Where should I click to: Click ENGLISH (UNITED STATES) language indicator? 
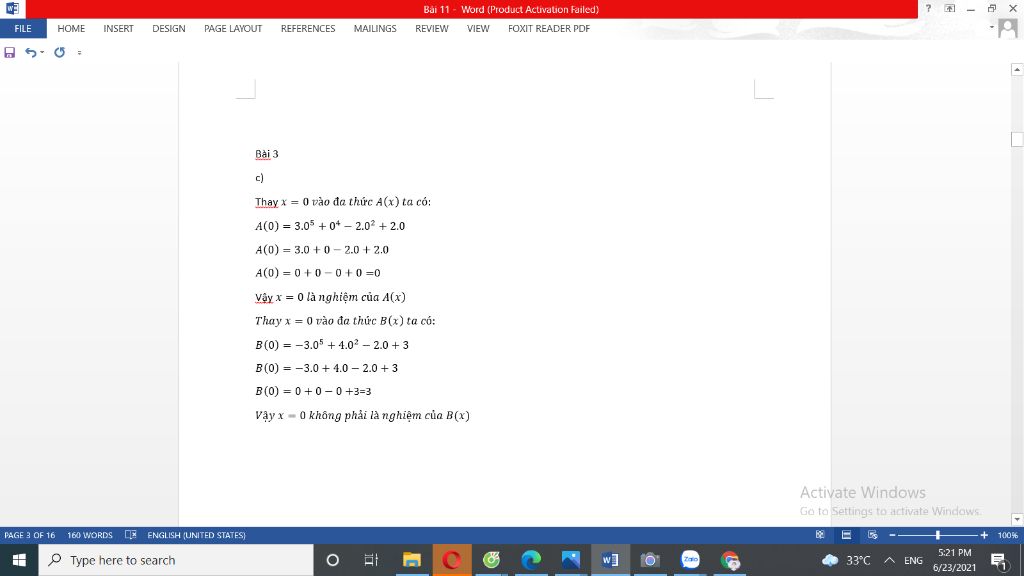[x=196, y=535]
